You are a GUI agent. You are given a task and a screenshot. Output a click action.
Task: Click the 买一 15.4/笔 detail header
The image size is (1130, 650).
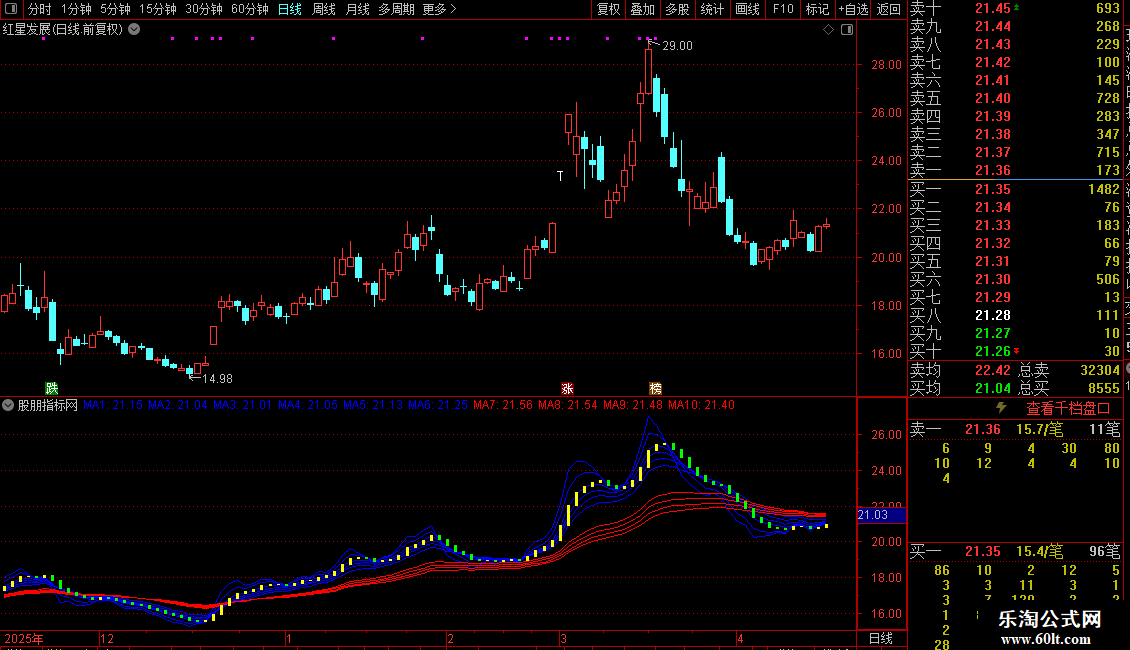1015,552
